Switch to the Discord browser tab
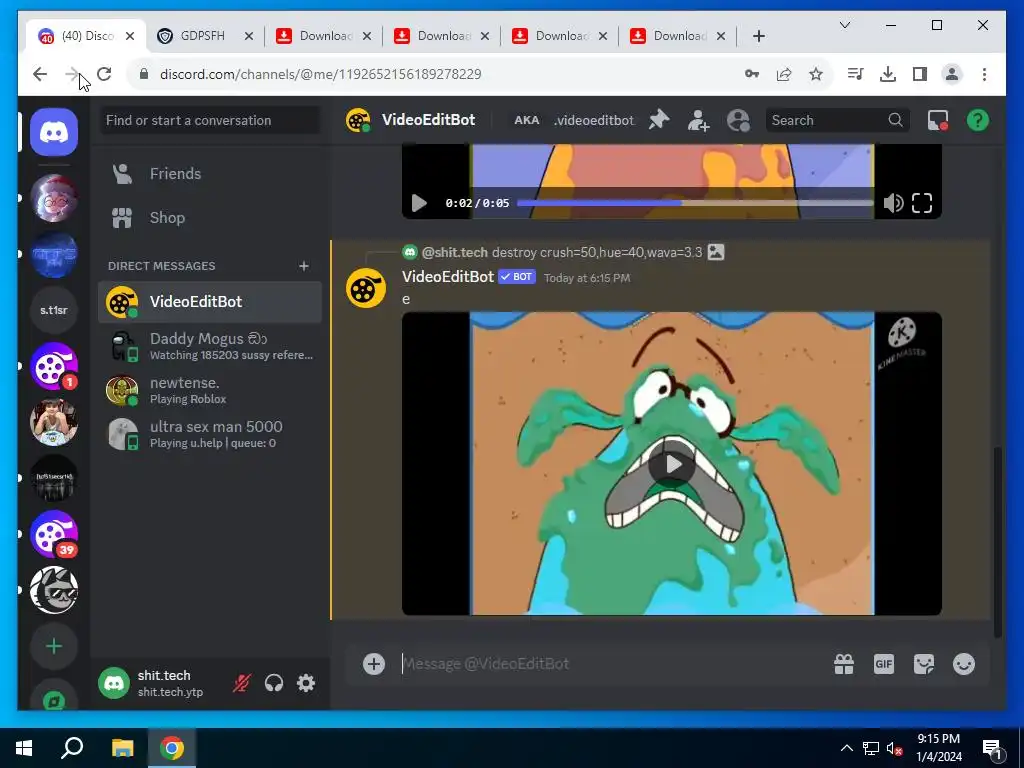 coord(86,36)
